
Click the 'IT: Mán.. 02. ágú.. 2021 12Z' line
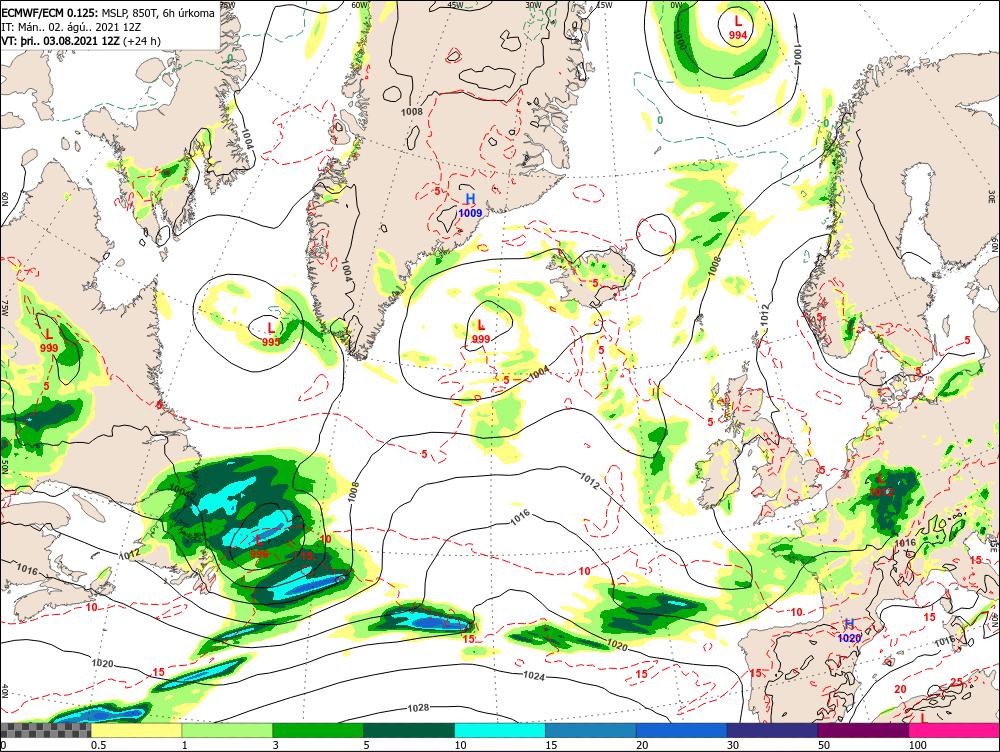(x=71, y=27)
